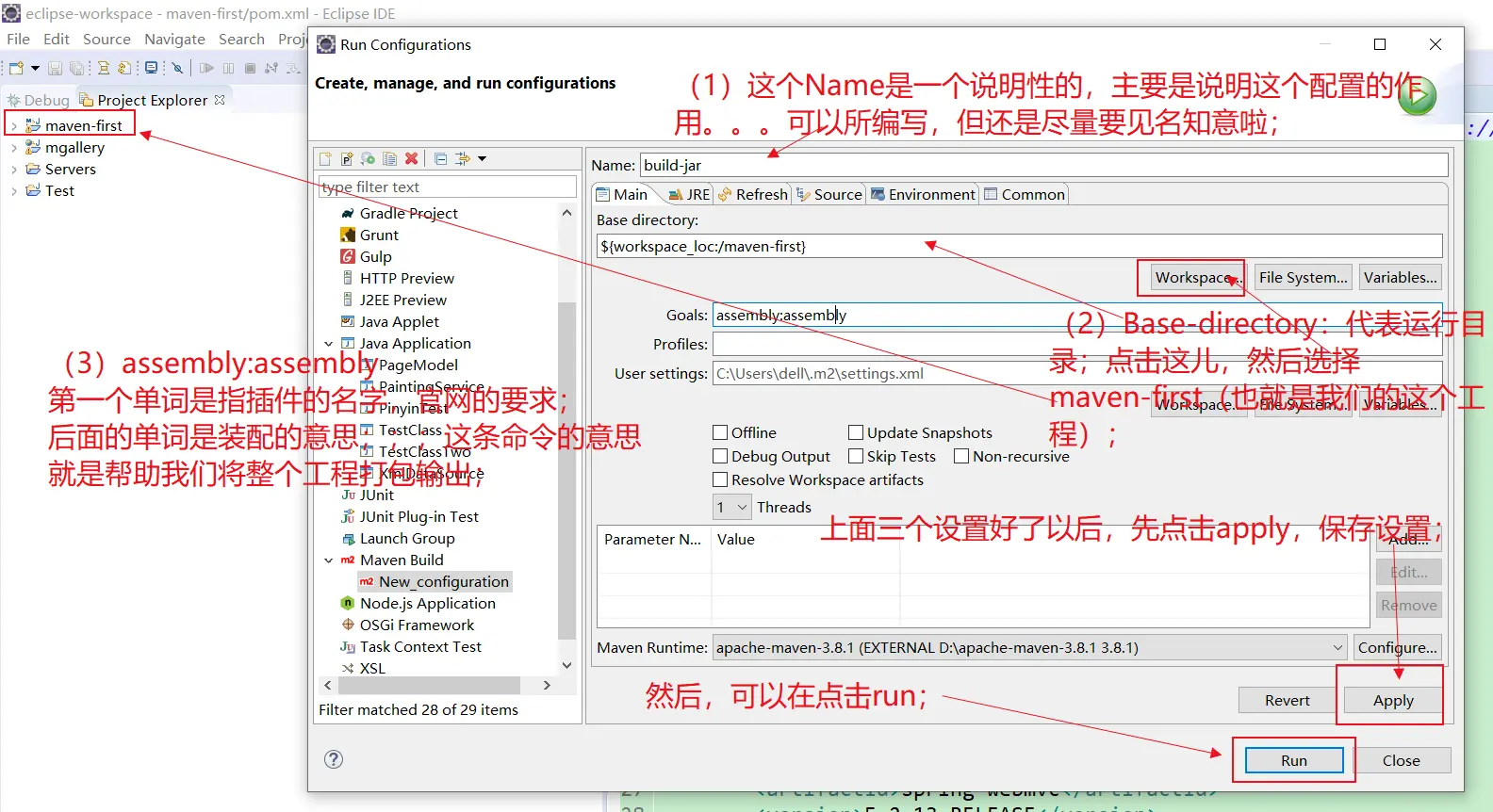Enable the Offline checkbox
The width and height of the screenshot is (1493, 812).
click(720, 433)
